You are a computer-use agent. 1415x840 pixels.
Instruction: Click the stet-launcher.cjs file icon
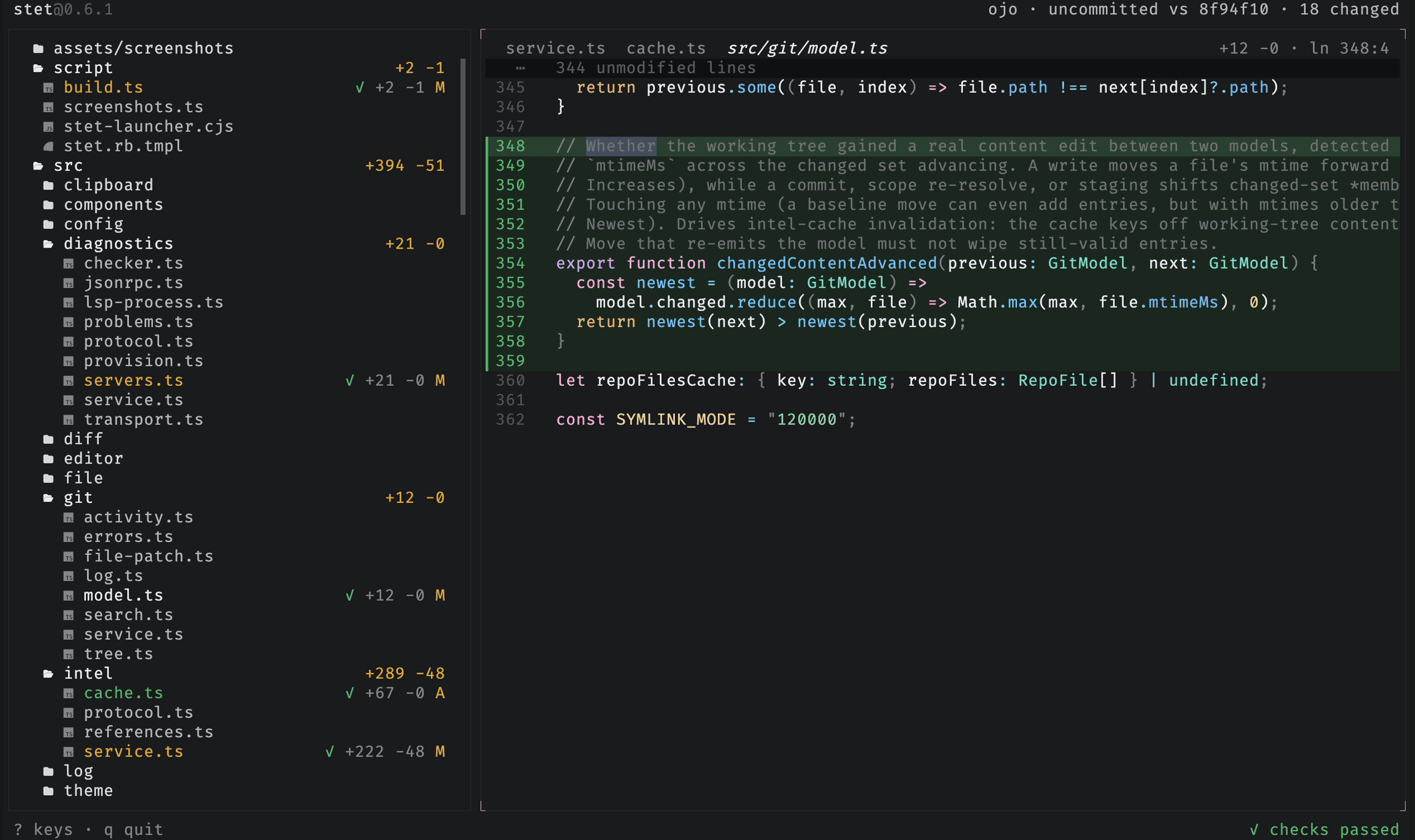49,127
